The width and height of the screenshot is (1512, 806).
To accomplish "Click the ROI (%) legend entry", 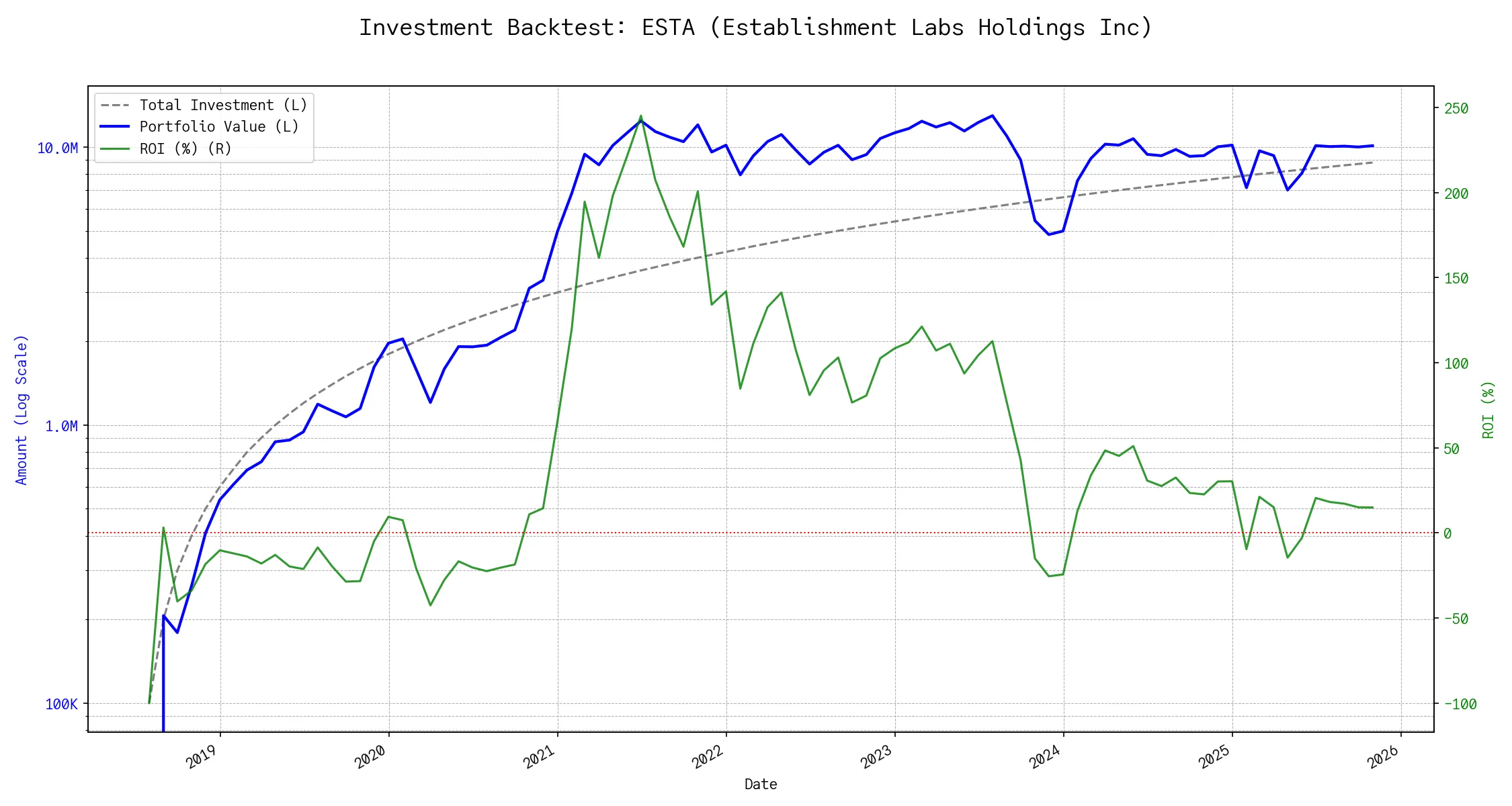I will 185,149.
